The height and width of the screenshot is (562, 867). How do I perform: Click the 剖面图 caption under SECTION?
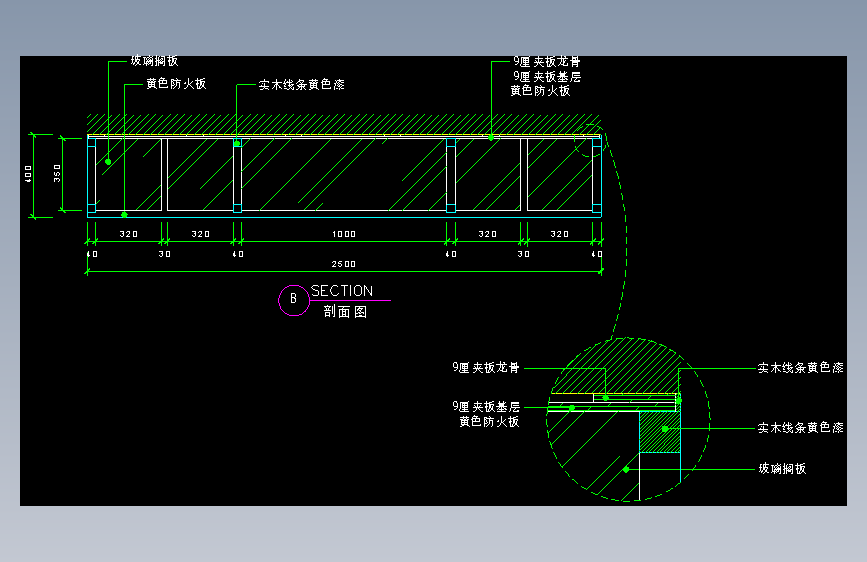click(345, 312)
